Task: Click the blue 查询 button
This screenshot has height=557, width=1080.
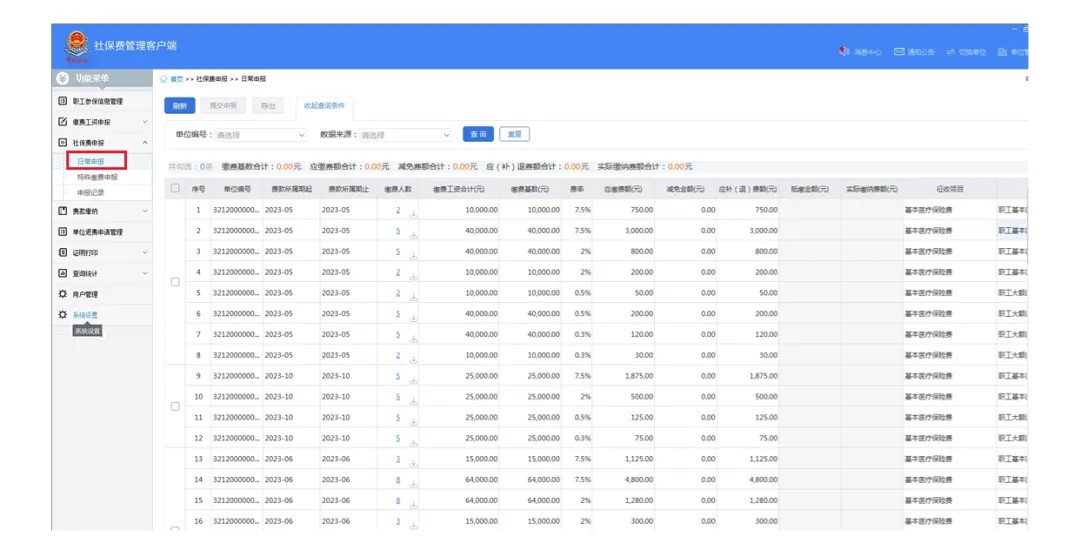Action: coord(478,134)
